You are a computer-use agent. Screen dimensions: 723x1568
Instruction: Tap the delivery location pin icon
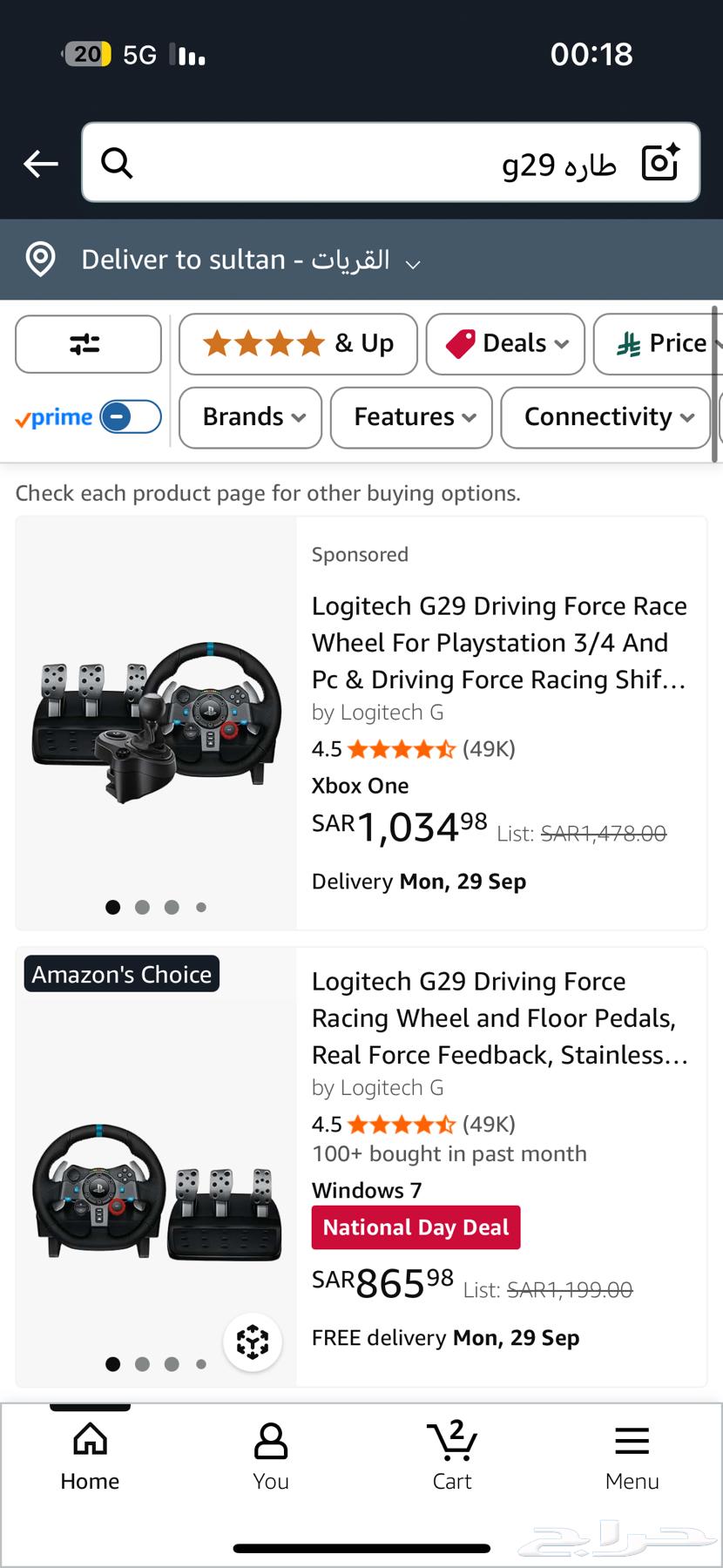41,260
